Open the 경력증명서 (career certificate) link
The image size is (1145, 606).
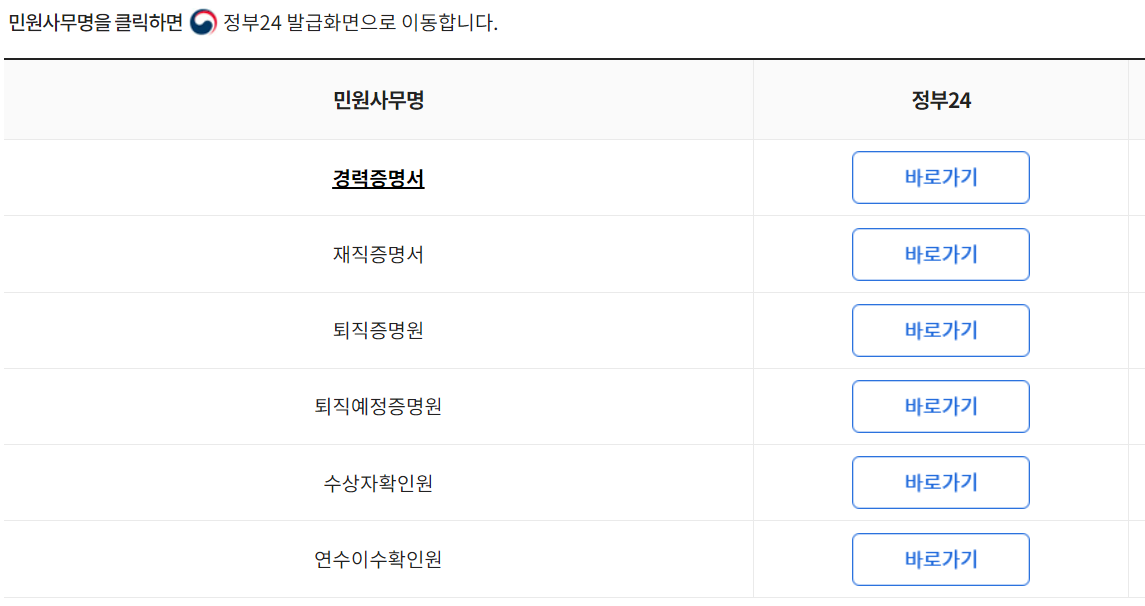[x=378, y=177]
